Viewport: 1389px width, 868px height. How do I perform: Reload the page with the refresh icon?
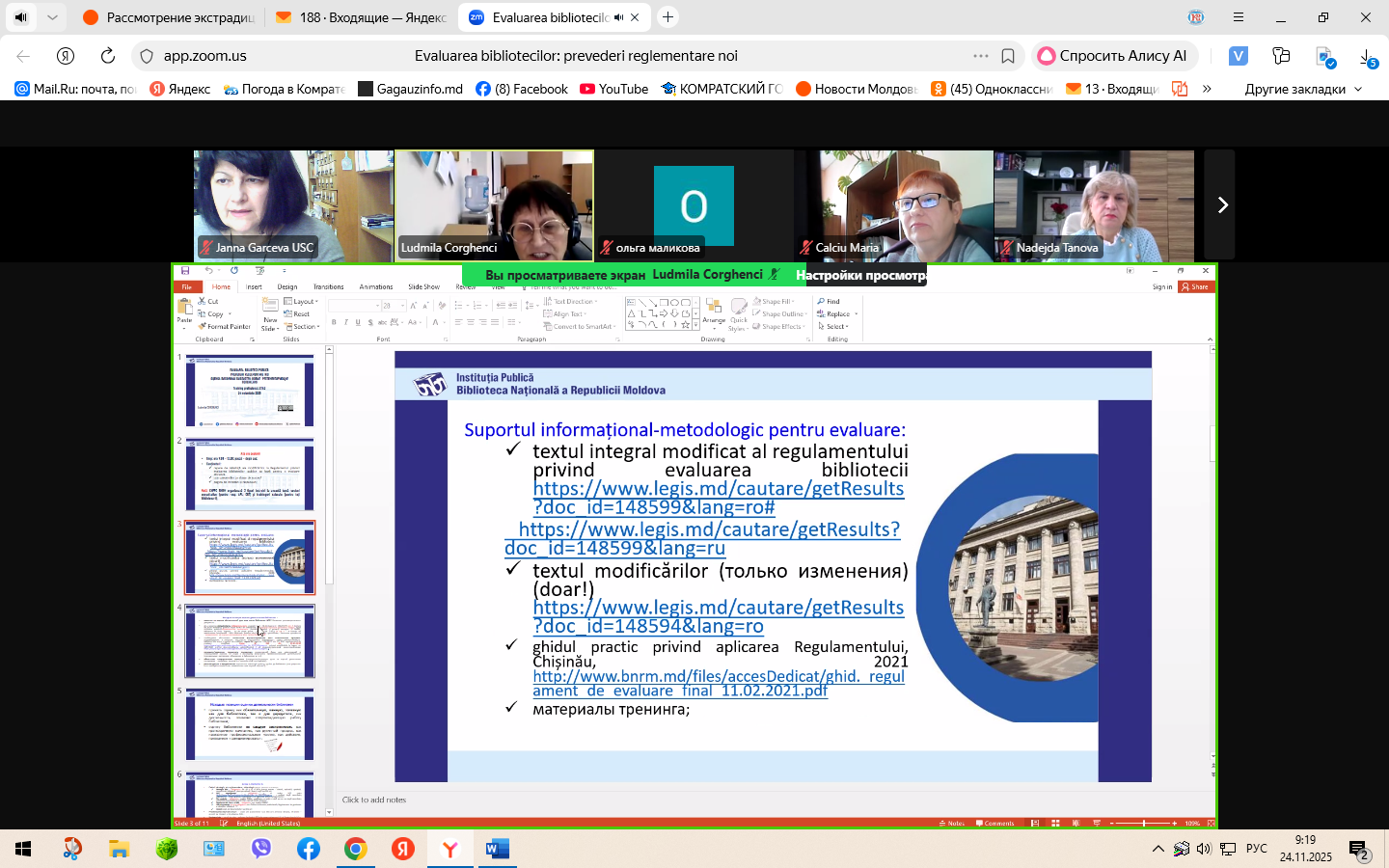coord(107,56)
